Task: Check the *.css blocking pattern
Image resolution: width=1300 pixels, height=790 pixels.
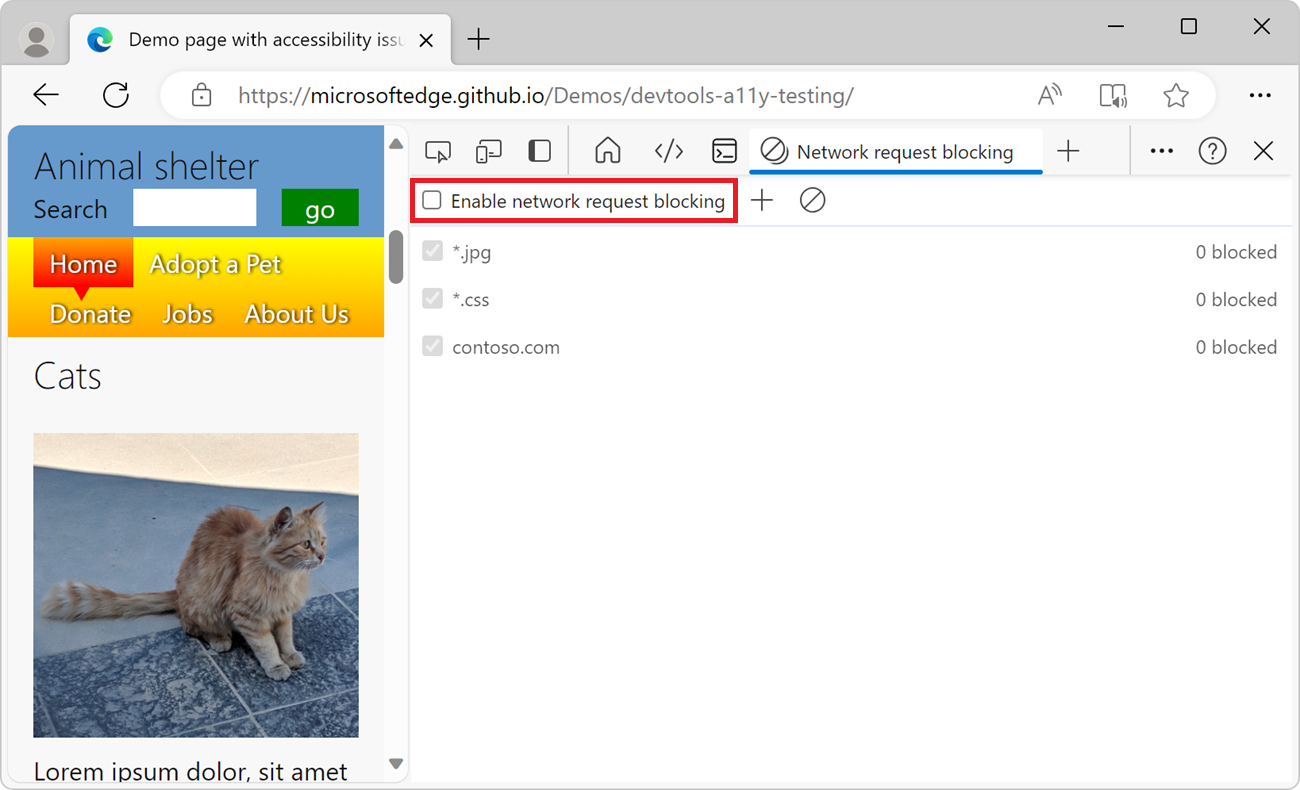Action: pyautogui.click(x=432, y=299)
